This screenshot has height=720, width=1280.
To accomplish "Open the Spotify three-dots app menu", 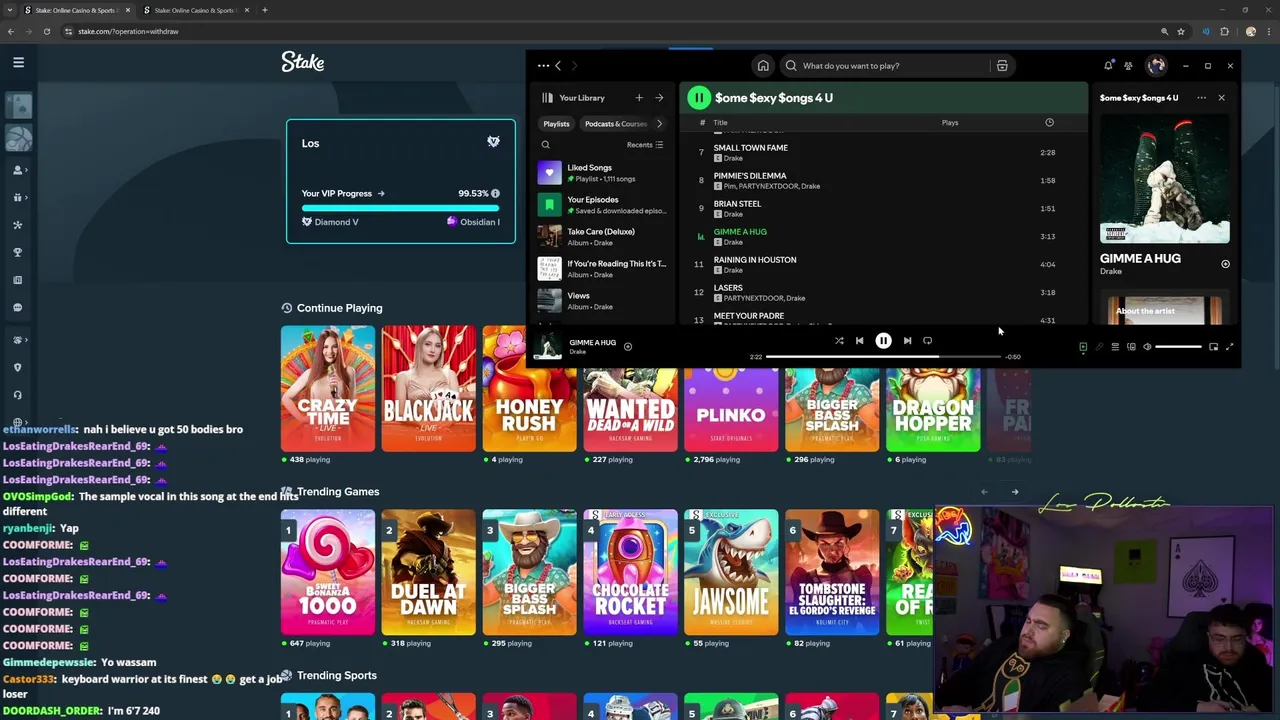I will [x=543, y=66].
